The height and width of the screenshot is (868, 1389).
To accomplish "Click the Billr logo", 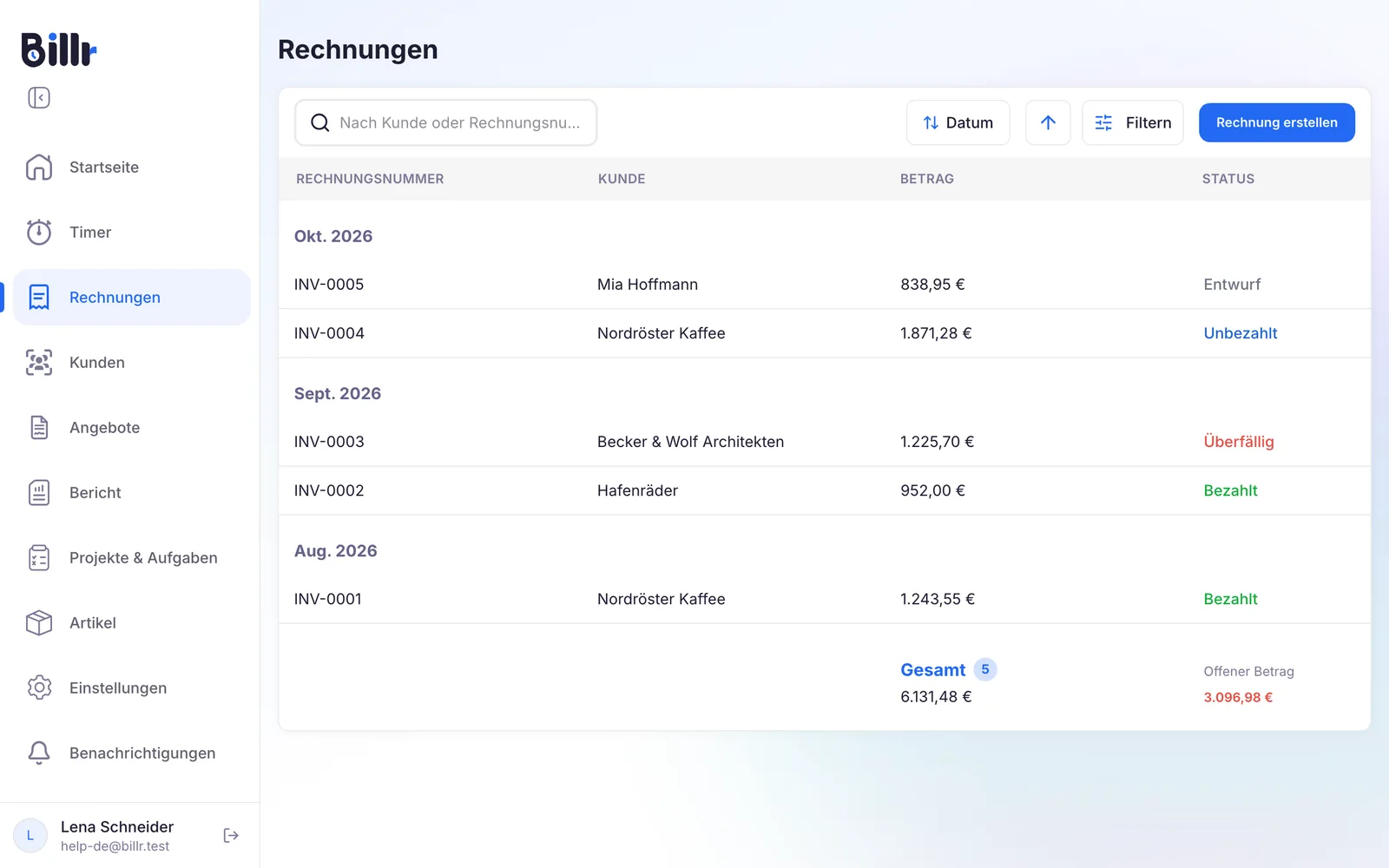I will coord(59,49).
